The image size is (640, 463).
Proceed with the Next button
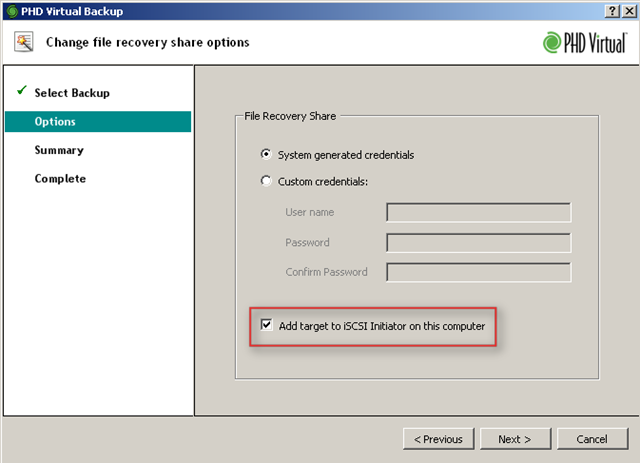(513, 439)
